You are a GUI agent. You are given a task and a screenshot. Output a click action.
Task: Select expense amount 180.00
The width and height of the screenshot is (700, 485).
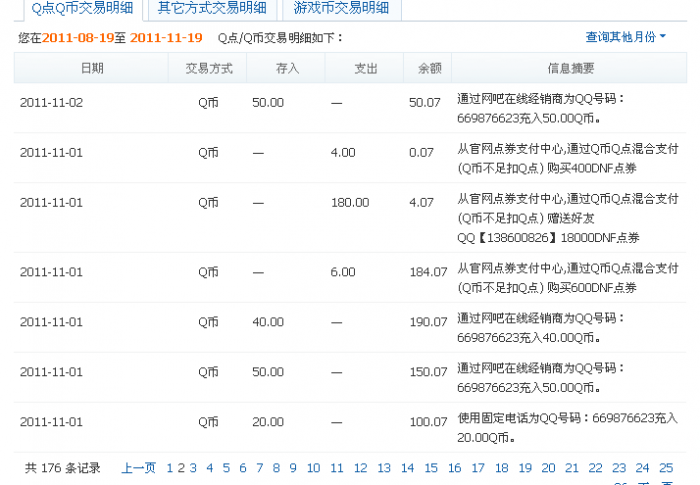[350, 203]
